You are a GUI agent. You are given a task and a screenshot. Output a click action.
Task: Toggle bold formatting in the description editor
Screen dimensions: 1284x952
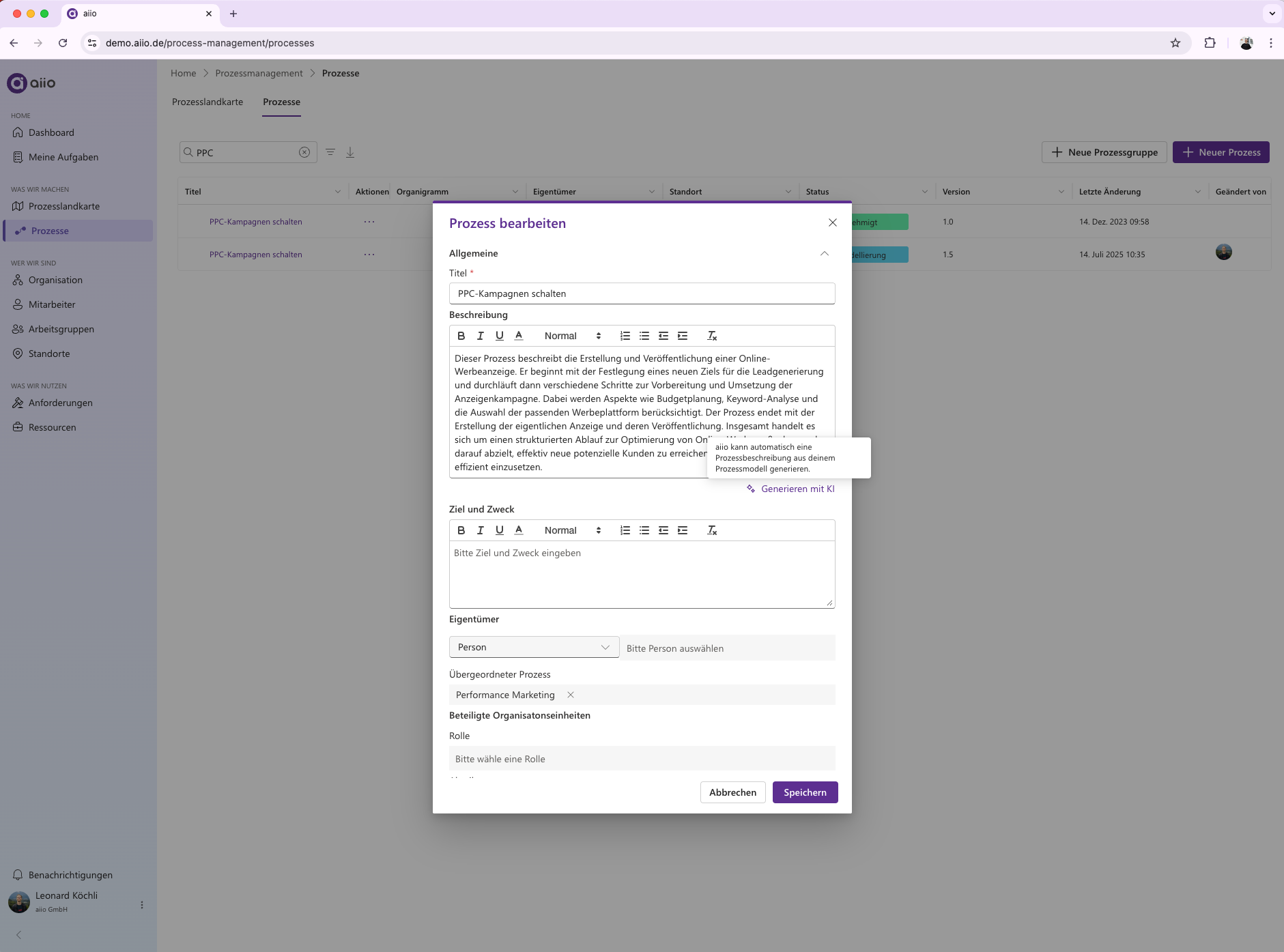[x=461, y=336]
